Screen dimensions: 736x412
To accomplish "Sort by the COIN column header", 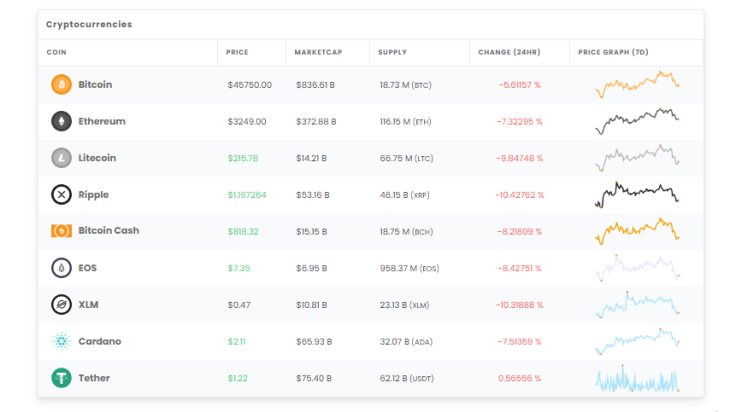I will pos(56,52).
